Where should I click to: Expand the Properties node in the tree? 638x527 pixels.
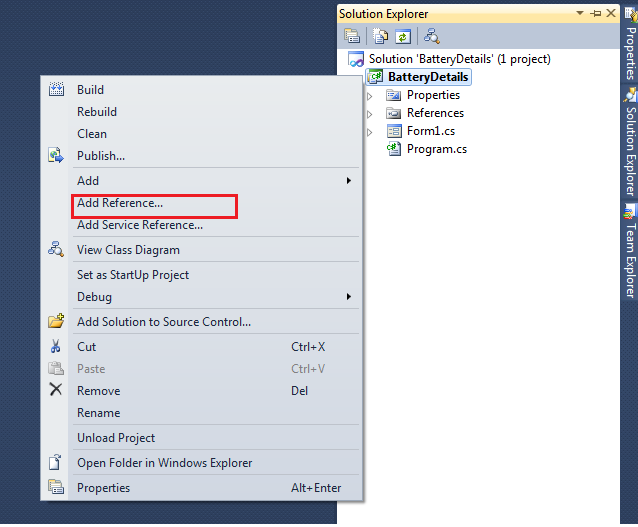click(x=369, y=96)
